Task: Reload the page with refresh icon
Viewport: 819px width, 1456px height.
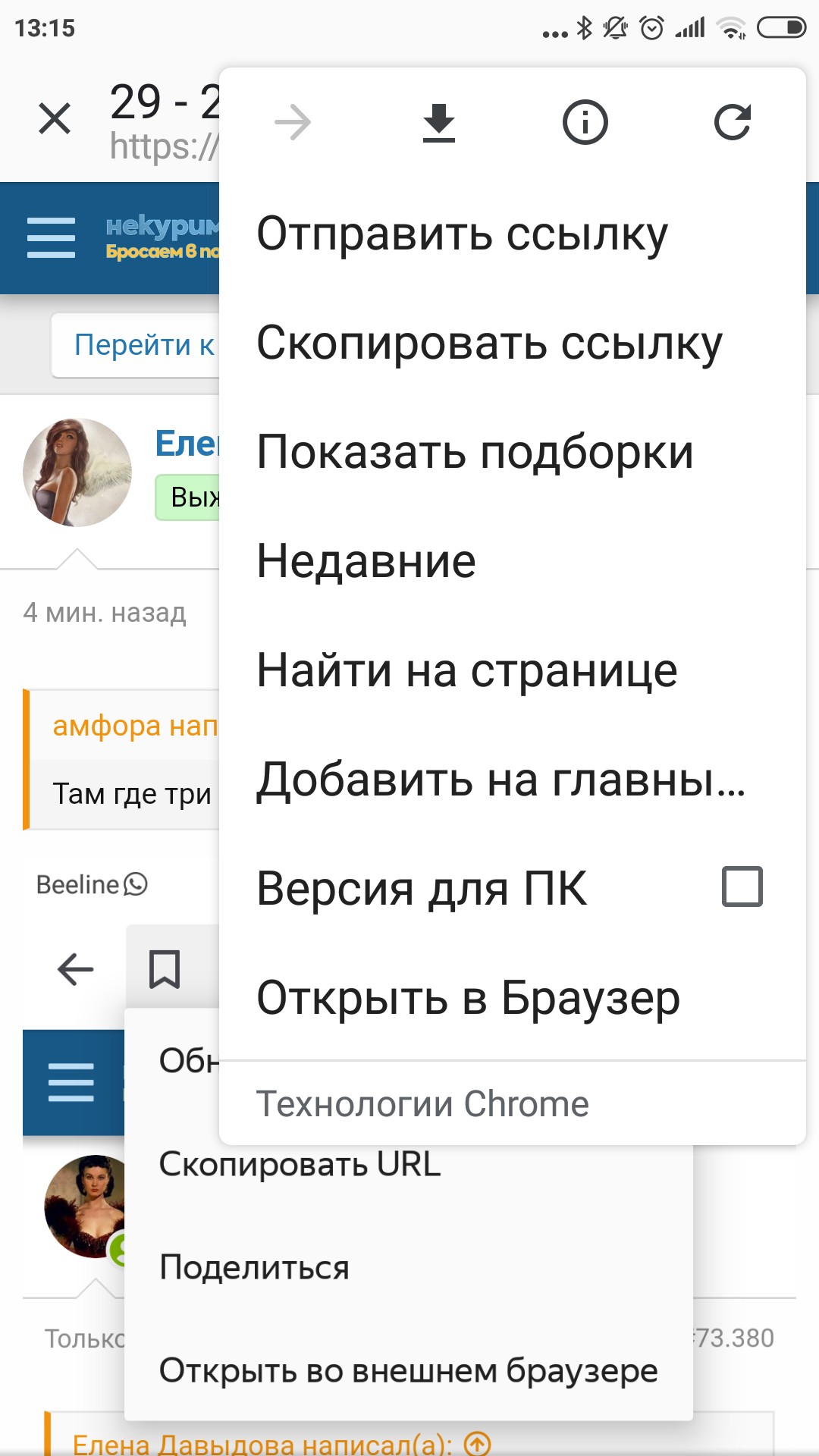Action: pyautogui.click(x=732, y=123)
